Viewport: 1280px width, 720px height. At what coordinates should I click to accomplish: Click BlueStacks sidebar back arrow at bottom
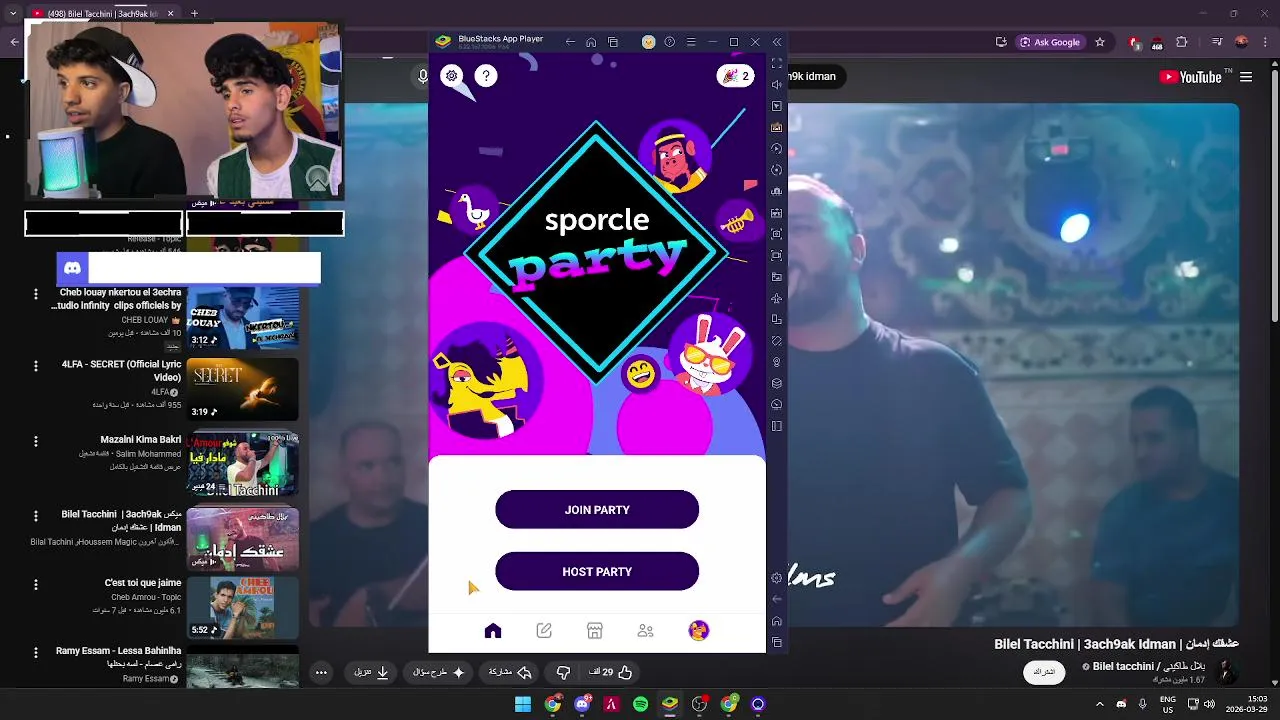[777, 599]
